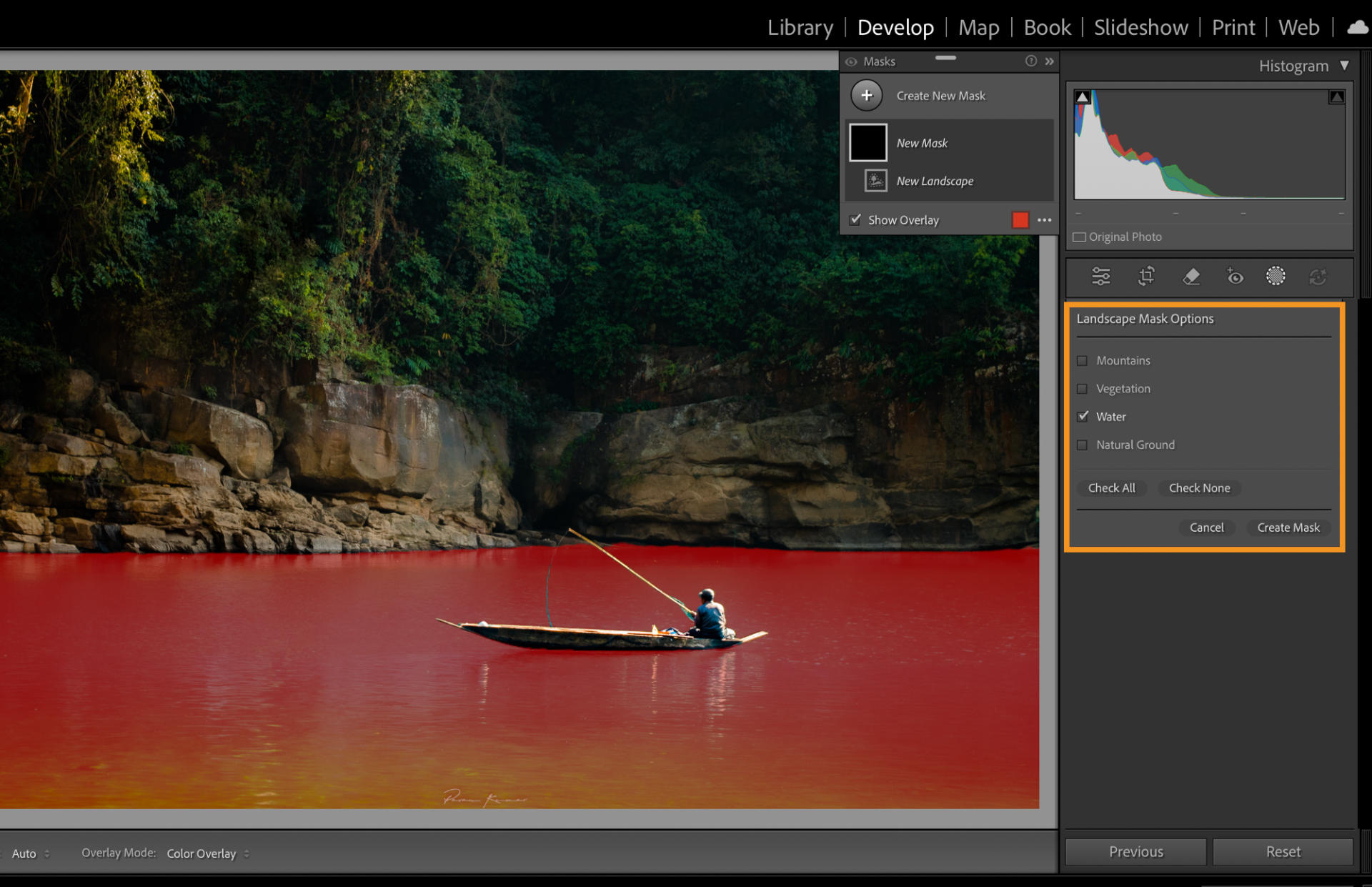Click the Check None button
The height and width of the screenshot is (887, 1372).
click(1199, 487)
